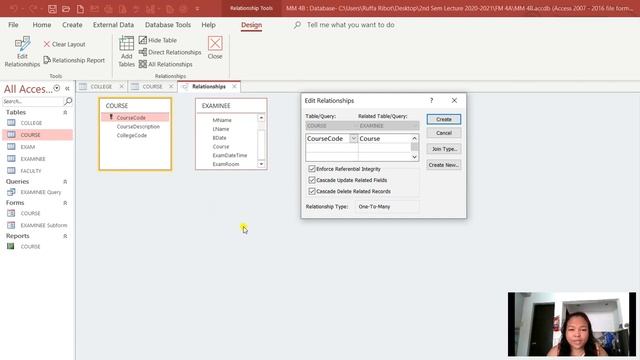The width and height of the screenshot is (640, 360).
Task: Open Join Type options
Action: (444, 149)
